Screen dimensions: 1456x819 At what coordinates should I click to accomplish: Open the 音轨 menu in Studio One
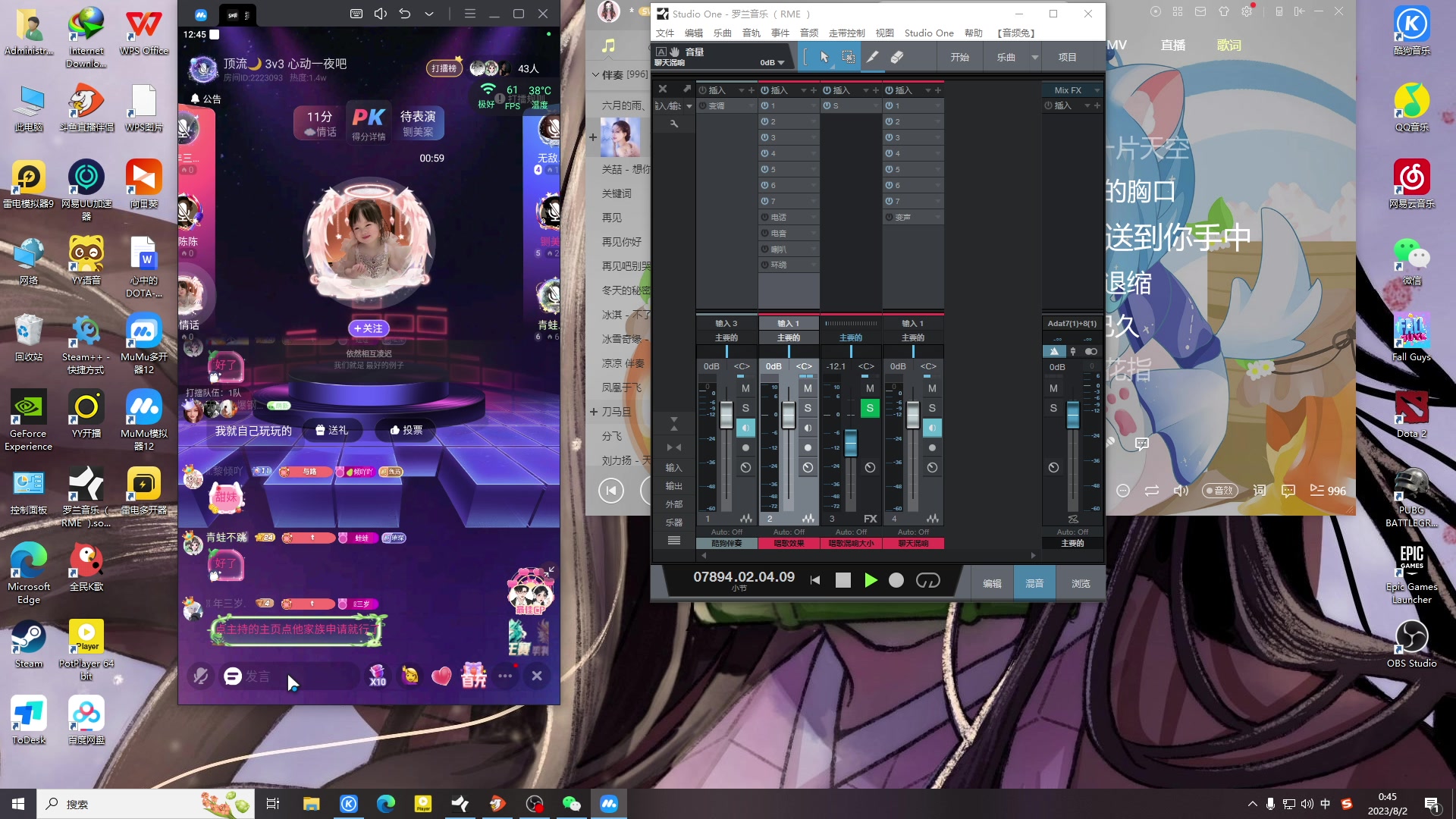[x=751, y=33]
